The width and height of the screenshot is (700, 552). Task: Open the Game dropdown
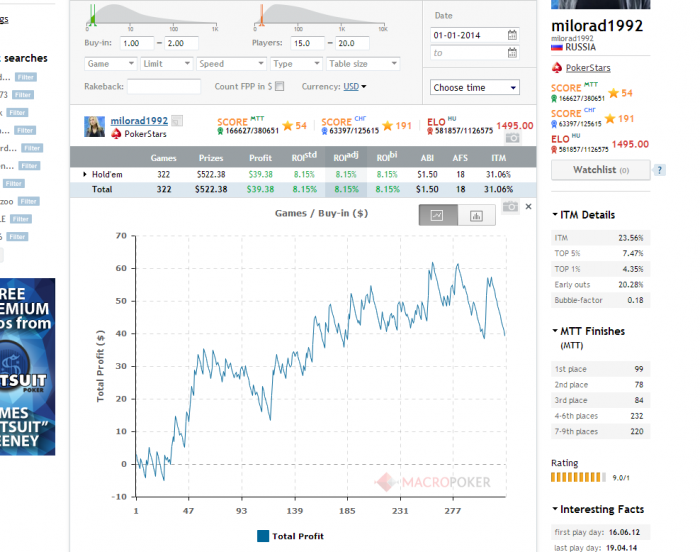point(110,63)
